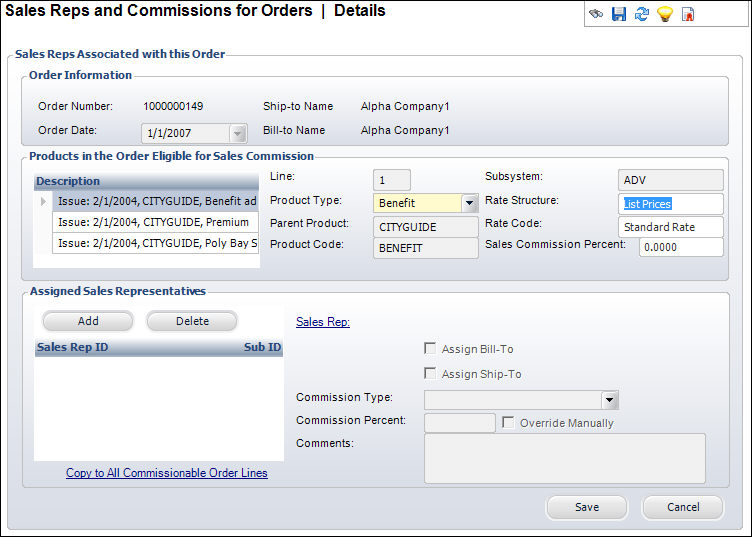The width and height of the screenshot is (752, 537).
Task: Click the Cancel button
Action: click(683, 507)
